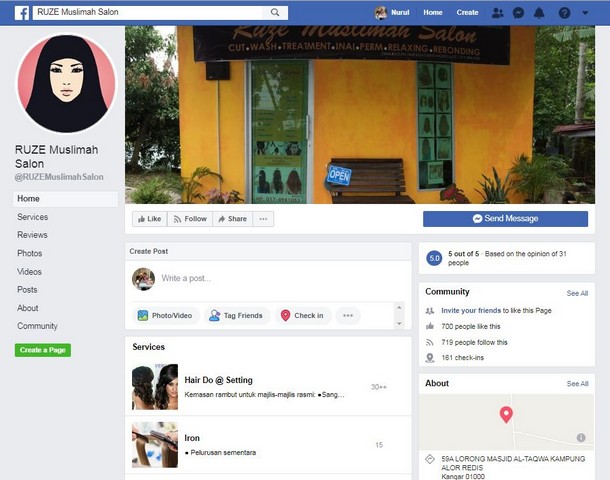Click the search magnifier icon
This screenshot has width=610, height=480.
pyautogui.click(x=275, y=12)
